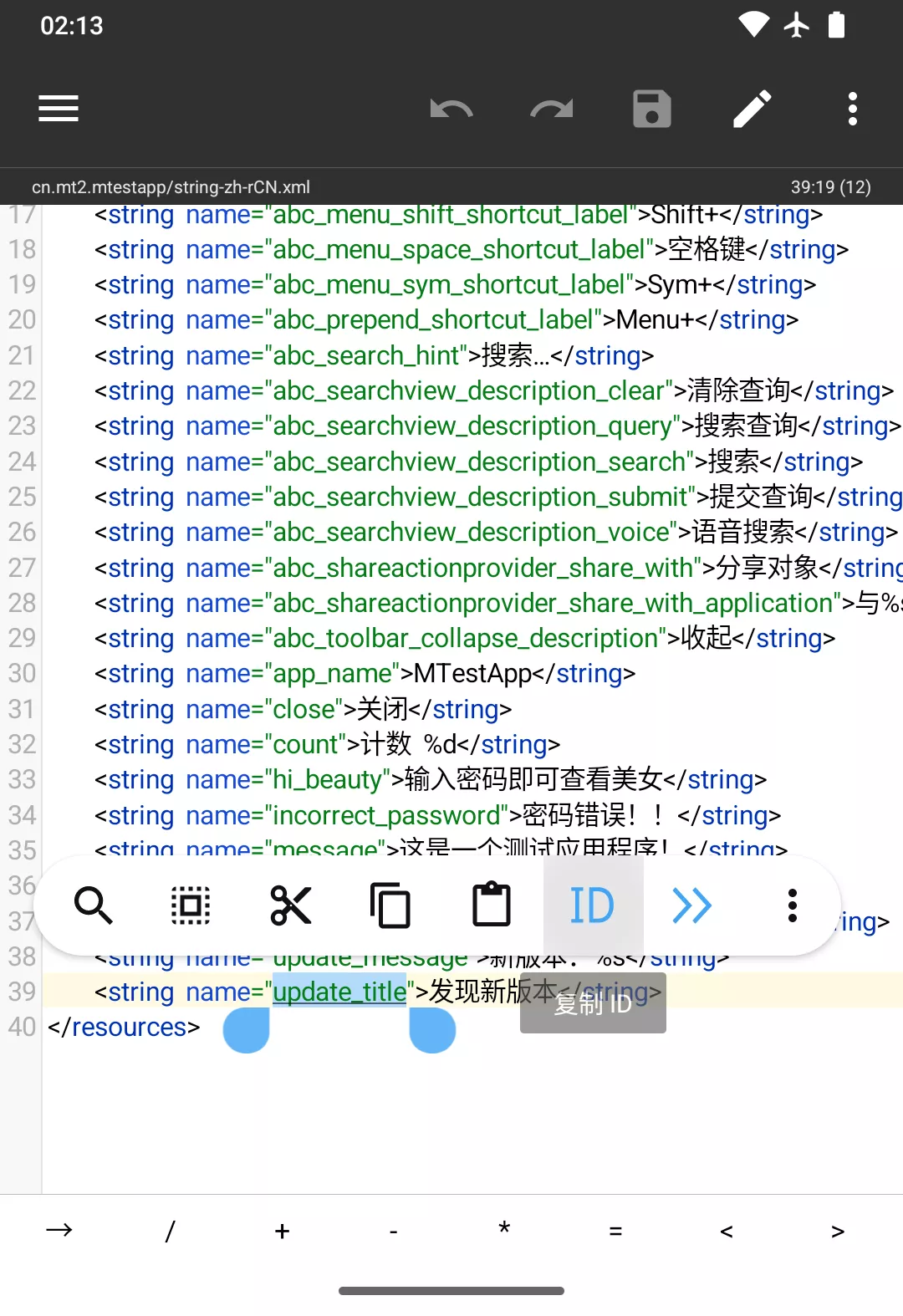
Task: Insert slash from bottom symbol bar
Action: (170, 1231)
